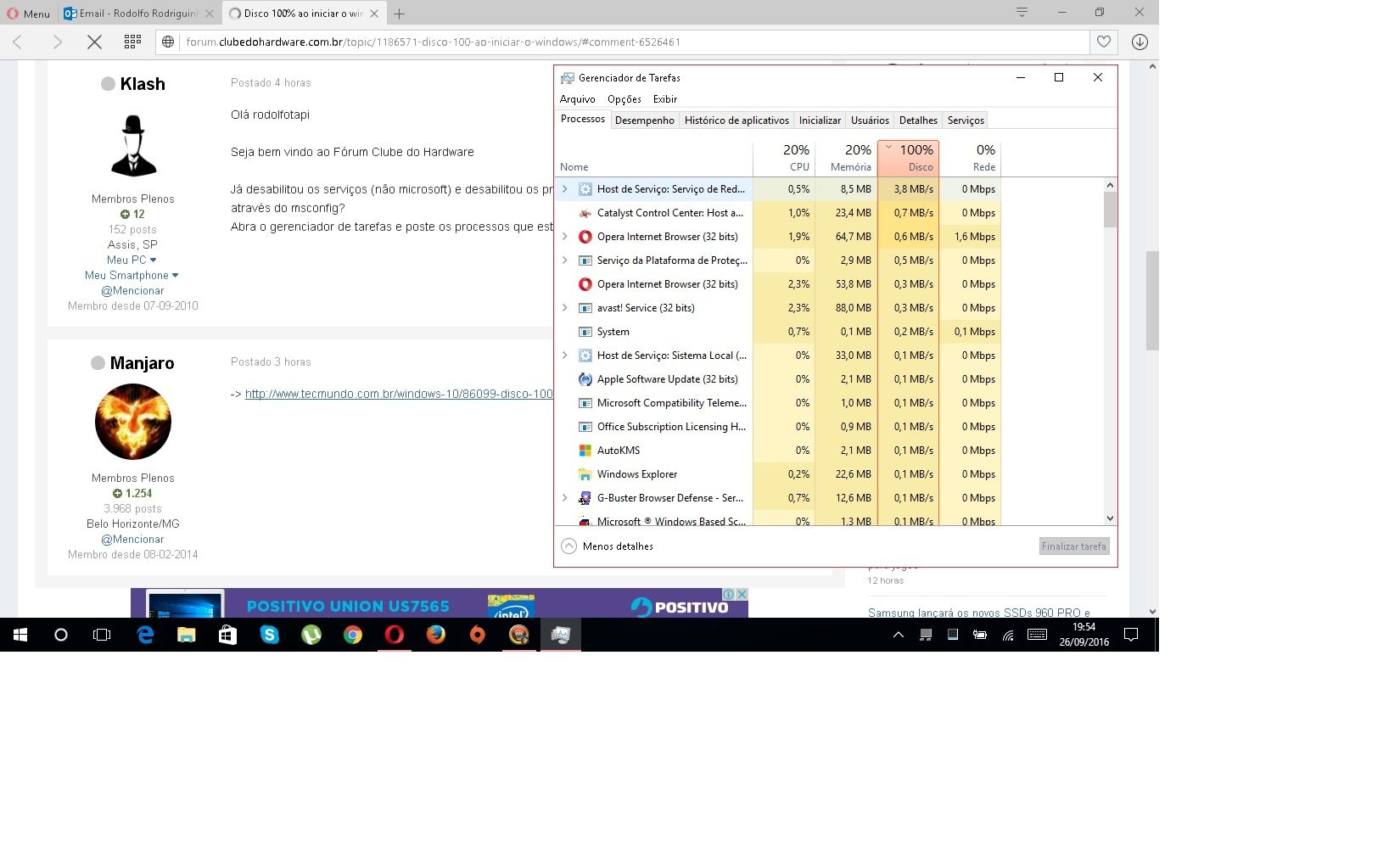This screenshot has width=1400, height=857.
Task: Open the downloads icon in Opera
Action: point(1140,42)
